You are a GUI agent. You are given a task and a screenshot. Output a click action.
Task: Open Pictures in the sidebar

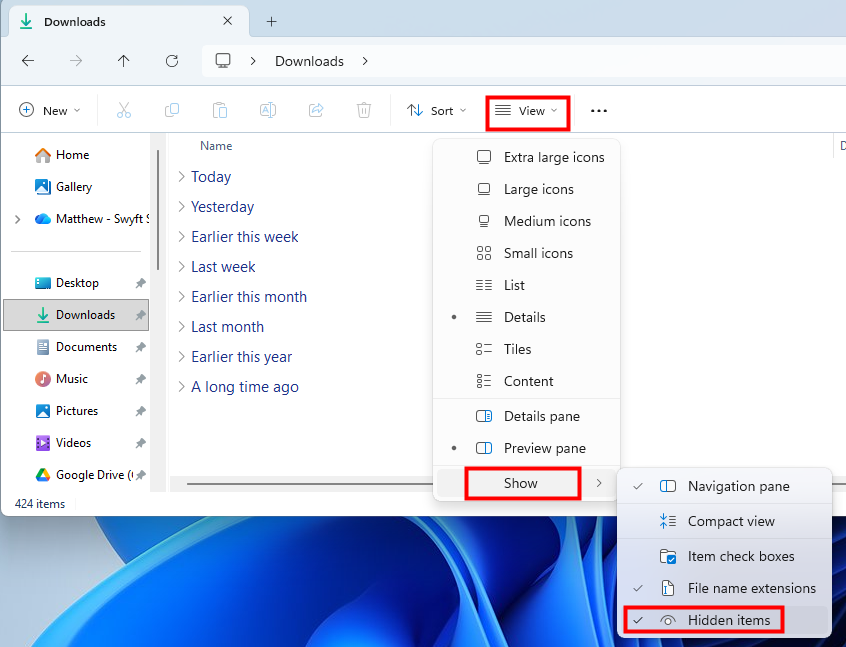coord(66,411)
